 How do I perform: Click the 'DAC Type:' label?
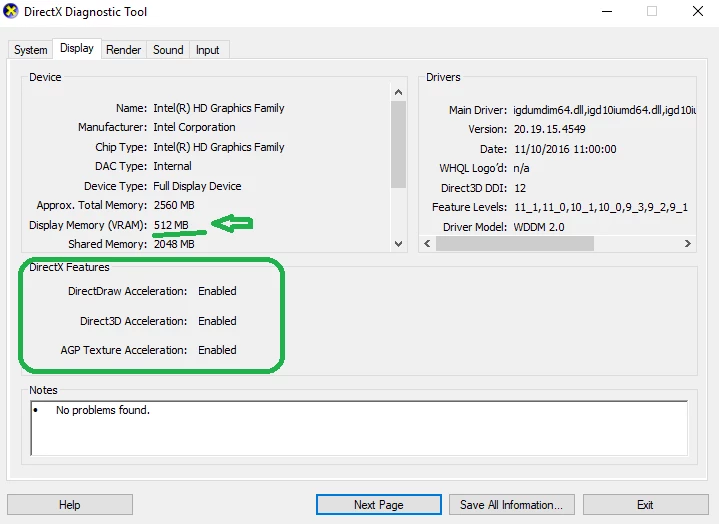[x=121, y=166]
